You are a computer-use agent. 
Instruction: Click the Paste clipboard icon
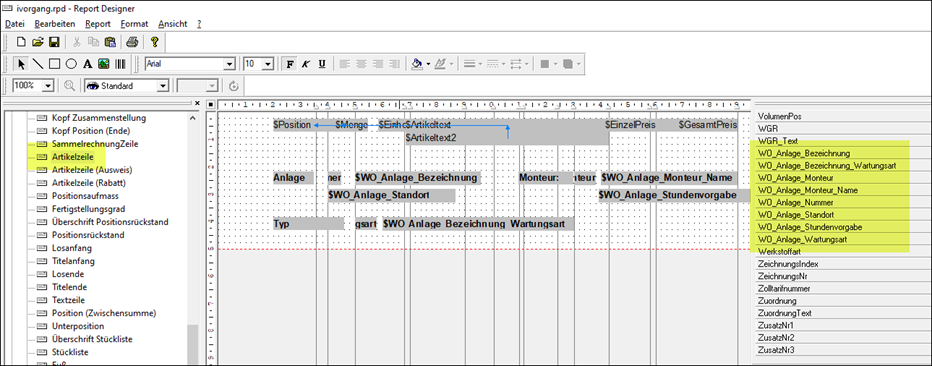pos(109,42)
